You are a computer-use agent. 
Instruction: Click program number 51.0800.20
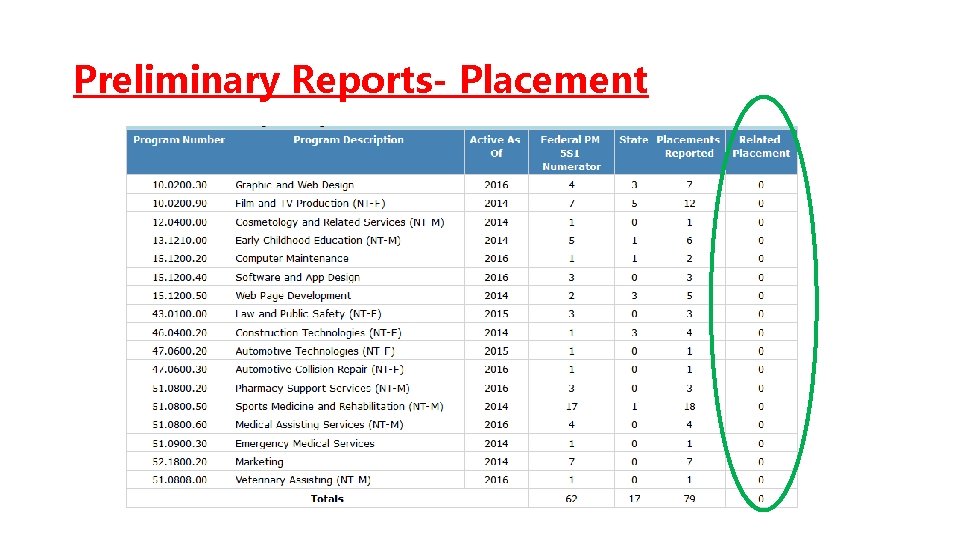[x=179, y=388]
